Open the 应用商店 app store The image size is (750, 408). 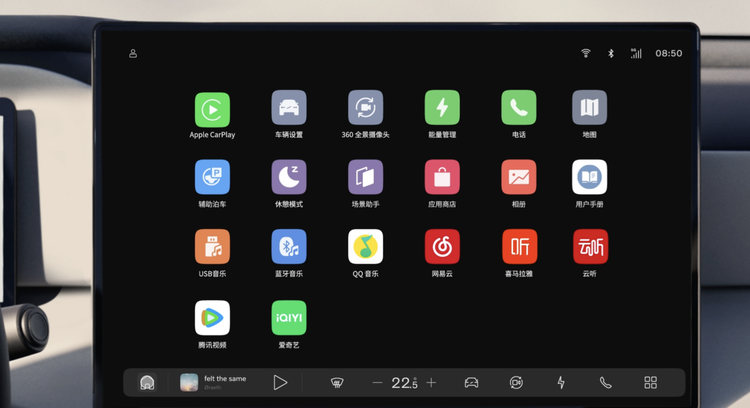442,177
